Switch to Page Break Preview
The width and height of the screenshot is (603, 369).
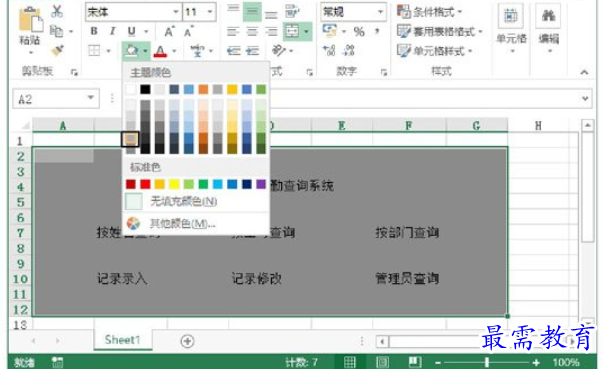click(x=415, y=362)
